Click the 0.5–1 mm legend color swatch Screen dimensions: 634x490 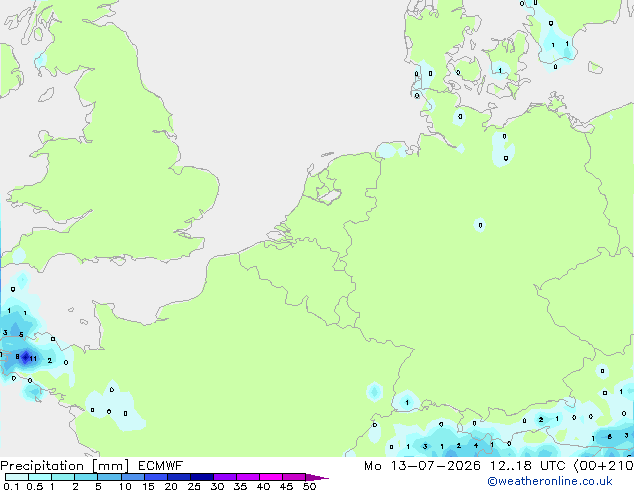pos(40,477)
